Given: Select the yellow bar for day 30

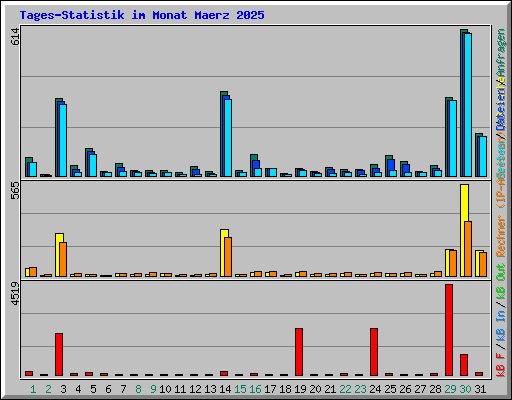Looking at the screenshot, I should coord(464,230).
